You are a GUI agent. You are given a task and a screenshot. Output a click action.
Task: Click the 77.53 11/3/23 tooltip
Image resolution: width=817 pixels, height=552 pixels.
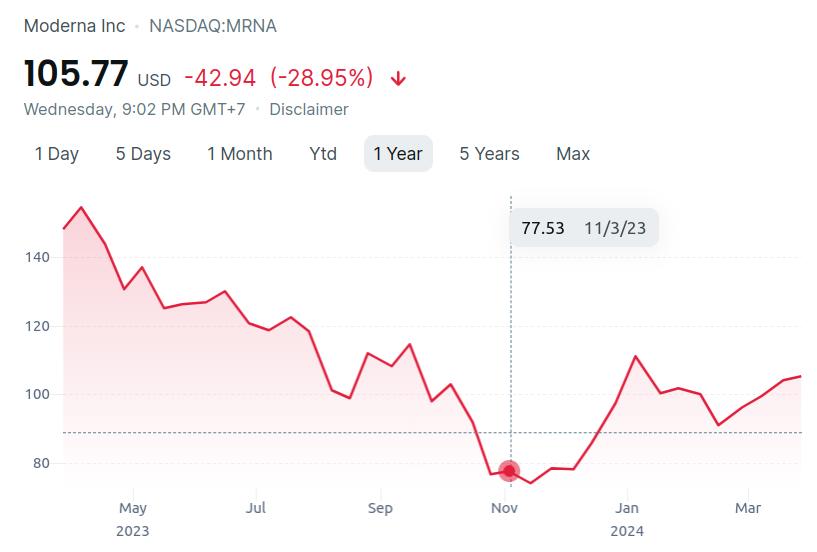584,228
